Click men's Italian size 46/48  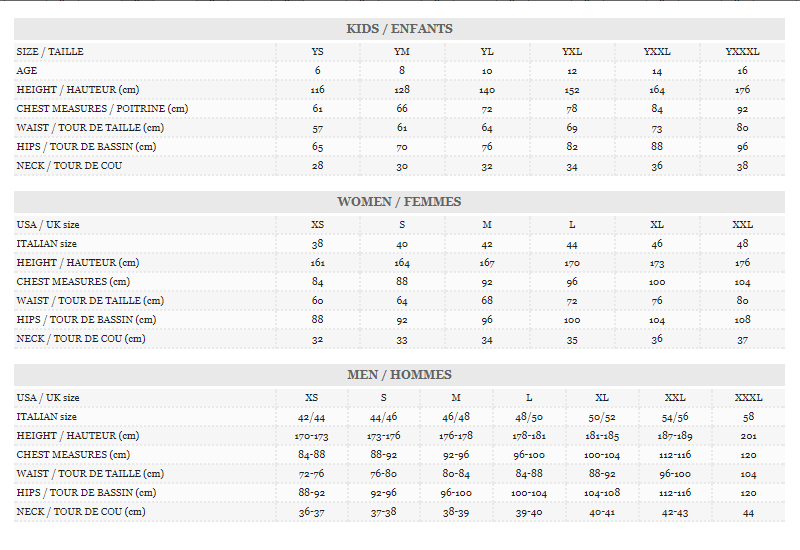pyautogui.click(x=456, y=417)
